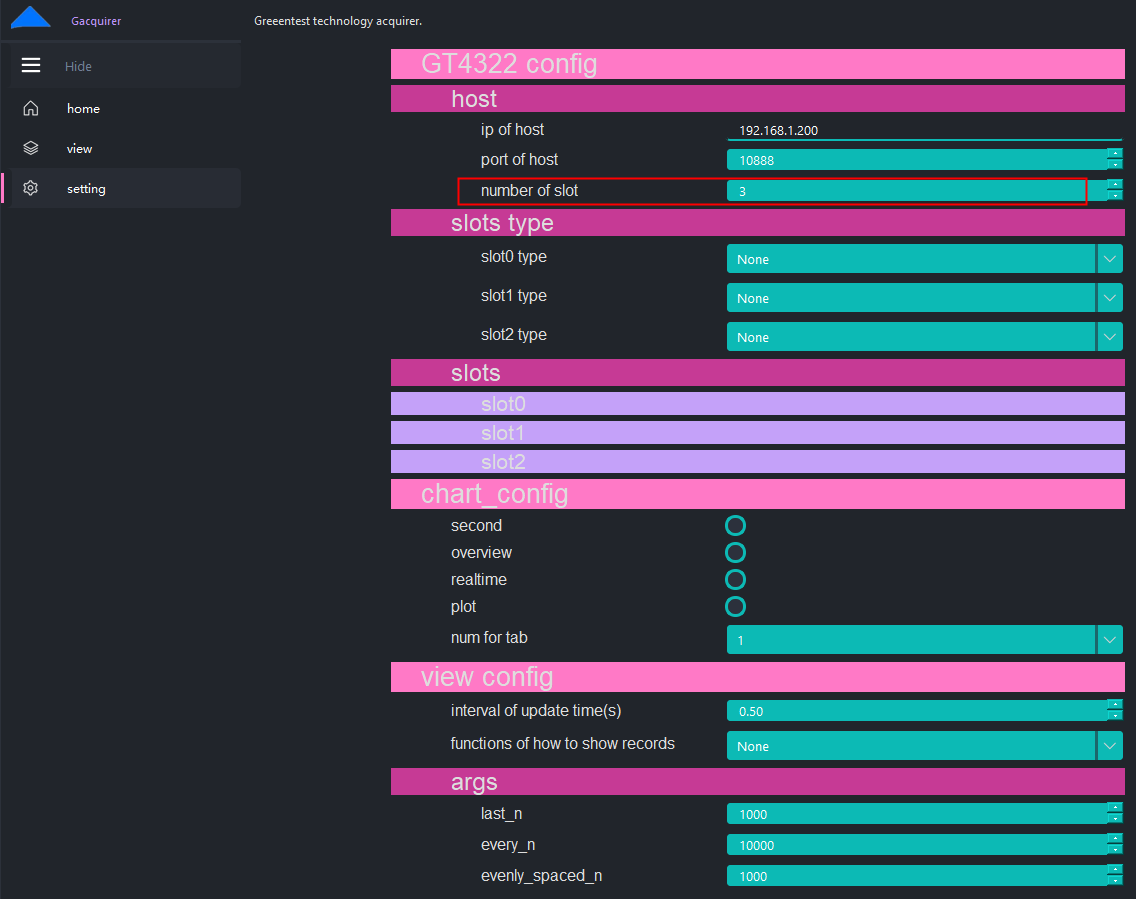This screenshot has width=1136, height=899.
Task: Click the Gacquirer app title
Action: [x=96, y=21]
